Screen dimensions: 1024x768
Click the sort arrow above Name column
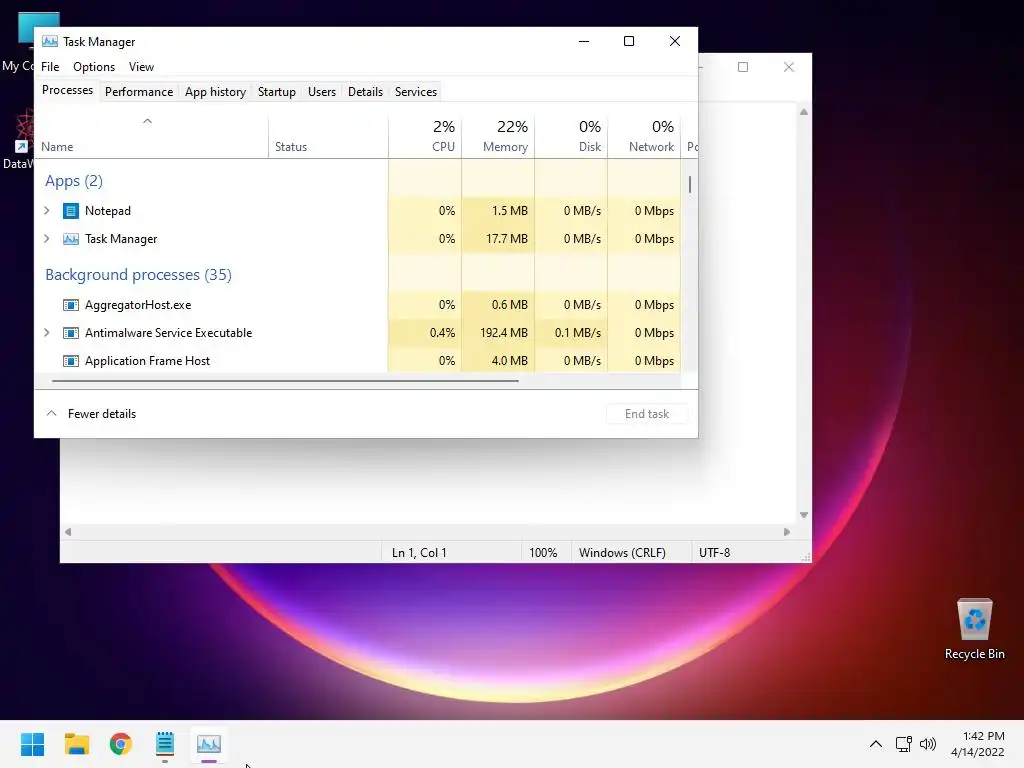tap(148, 121)
